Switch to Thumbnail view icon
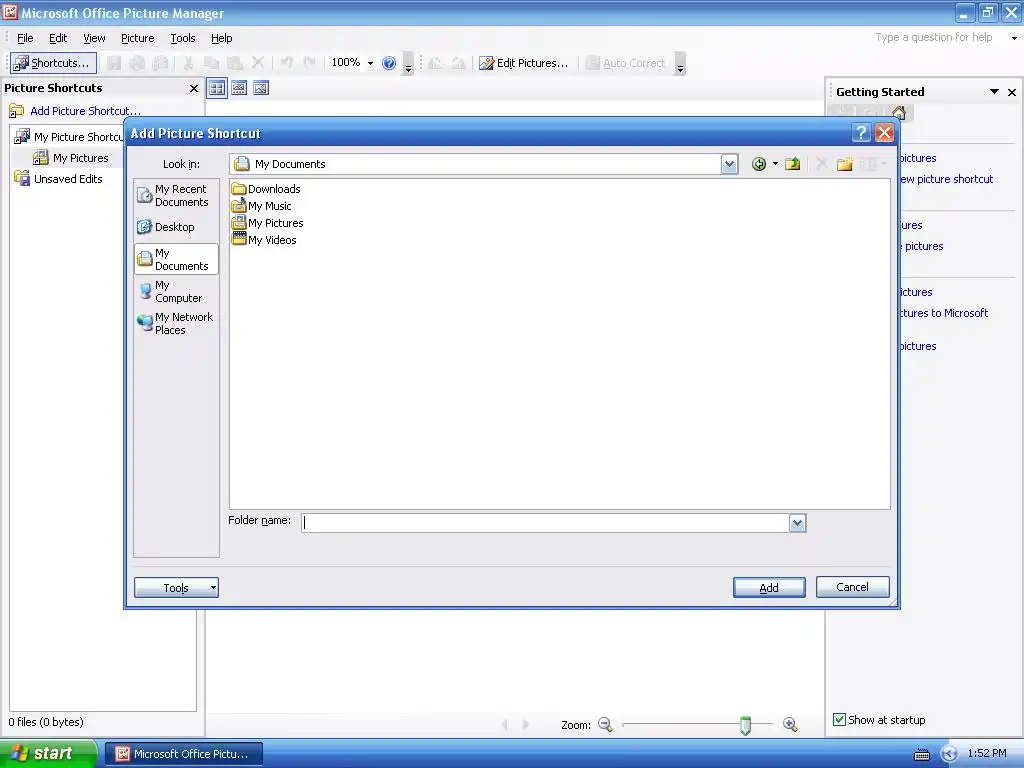This screenshot has height=768, width=1024. point(217,88)
